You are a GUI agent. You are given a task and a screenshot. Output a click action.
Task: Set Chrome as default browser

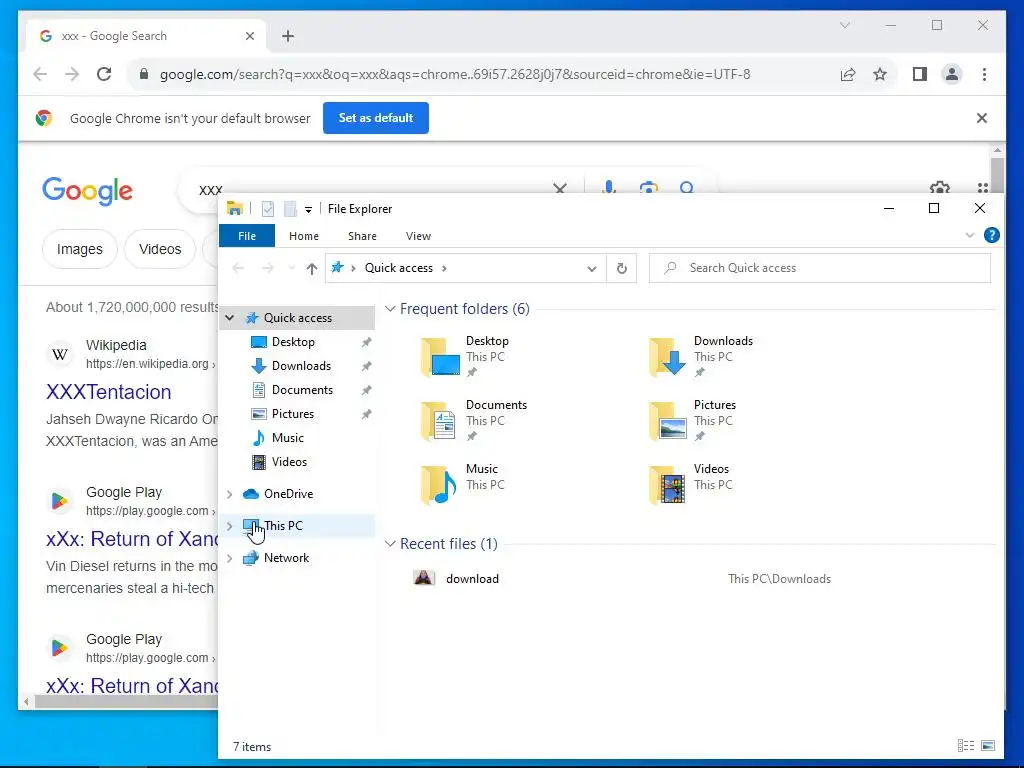[376, 118]
